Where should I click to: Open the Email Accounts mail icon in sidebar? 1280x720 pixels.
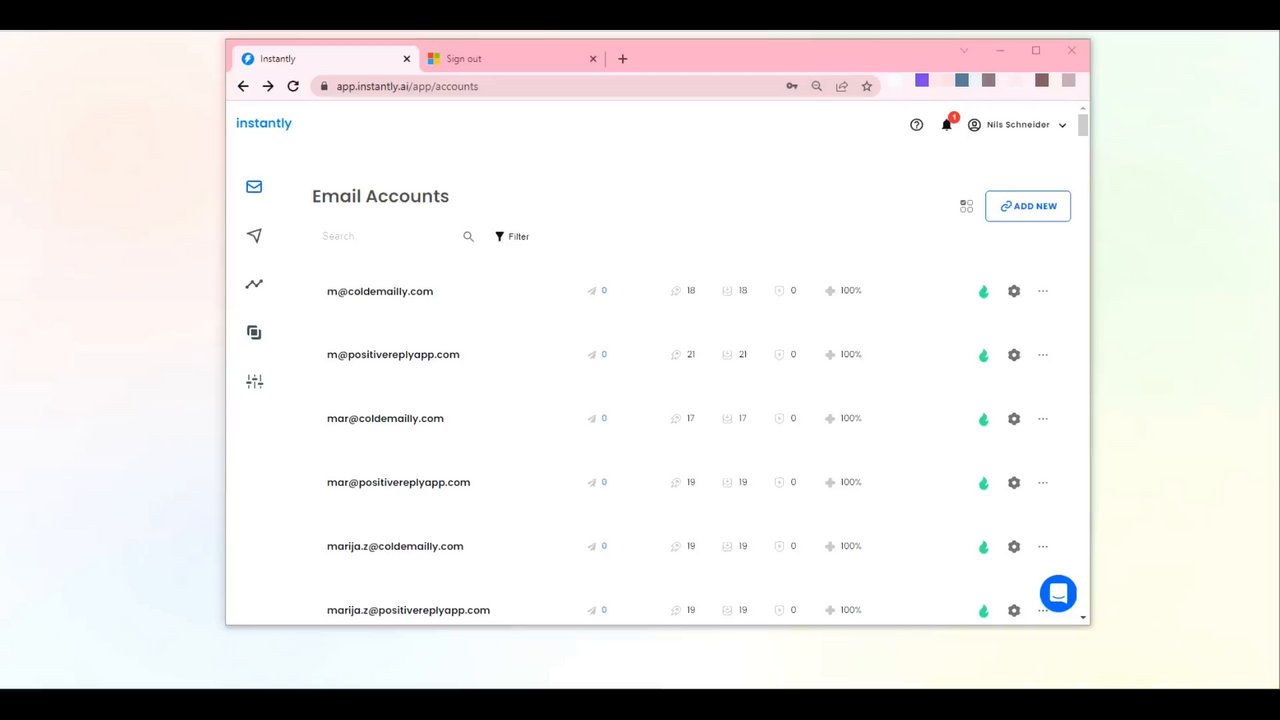(x=254, y=187)
